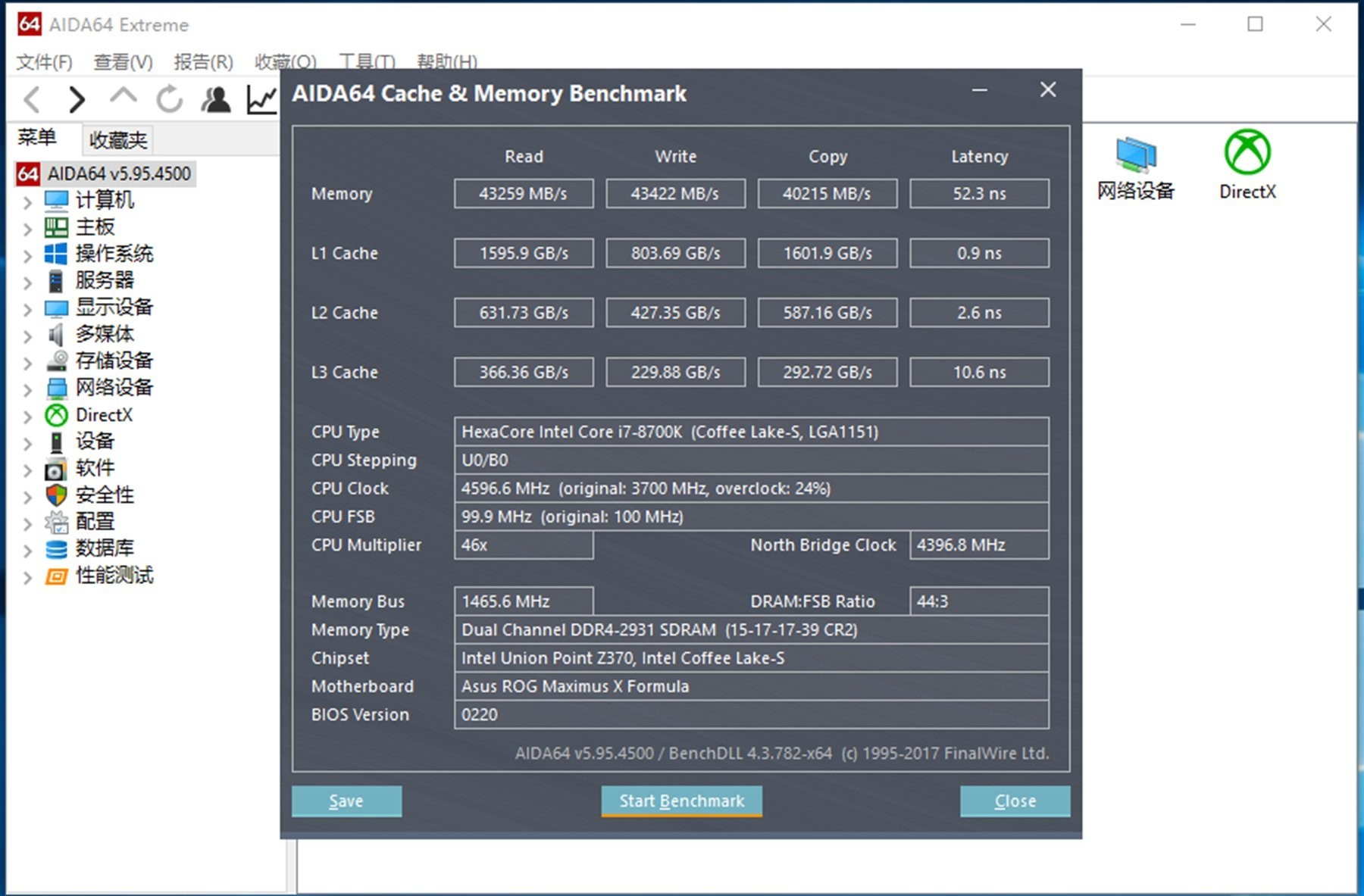Select the 网络设备 network icon in tree
Viewport: 1364px width, 896px height.
click(56, 388)
